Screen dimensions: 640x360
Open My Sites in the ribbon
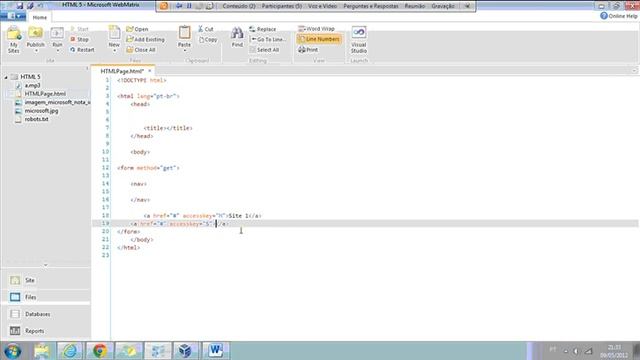(x=13, y=39)
